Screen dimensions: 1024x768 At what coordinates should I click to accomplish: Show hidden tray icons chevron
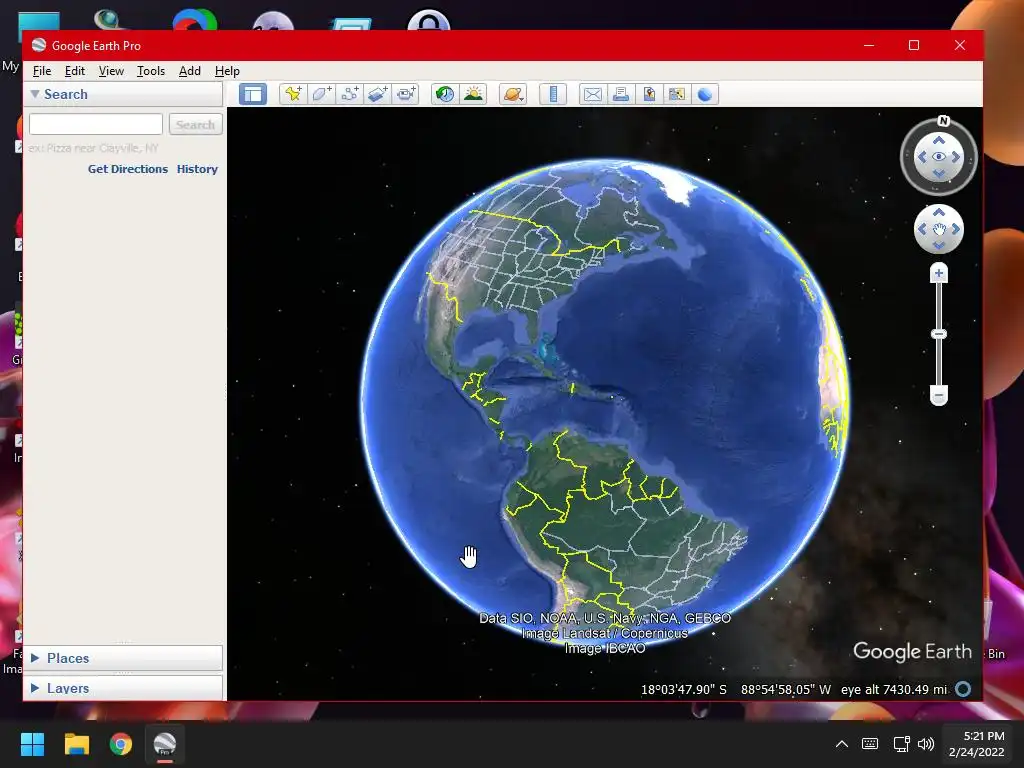(842, 744)
